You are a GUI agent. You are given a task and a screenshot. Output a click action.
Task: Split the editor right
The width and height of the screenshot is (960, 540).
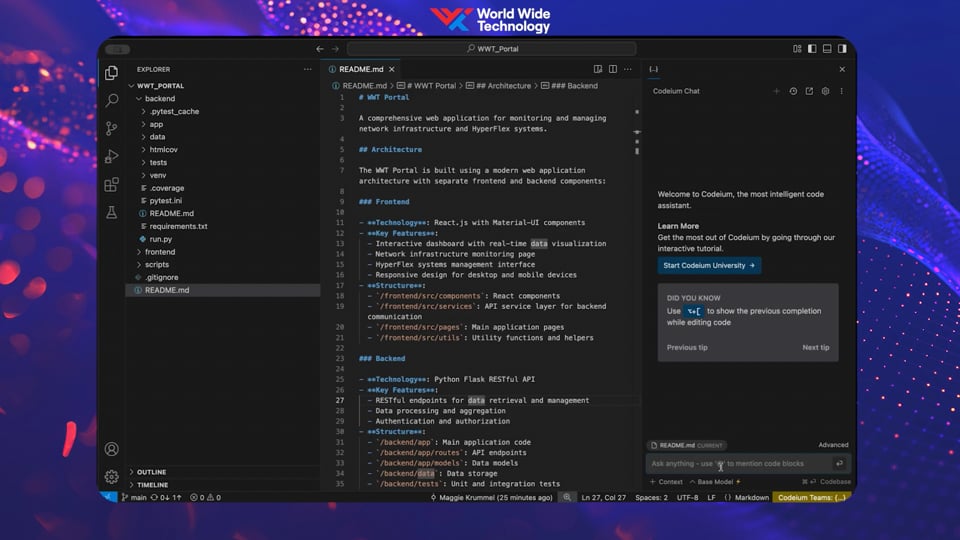tap(613, 69)
